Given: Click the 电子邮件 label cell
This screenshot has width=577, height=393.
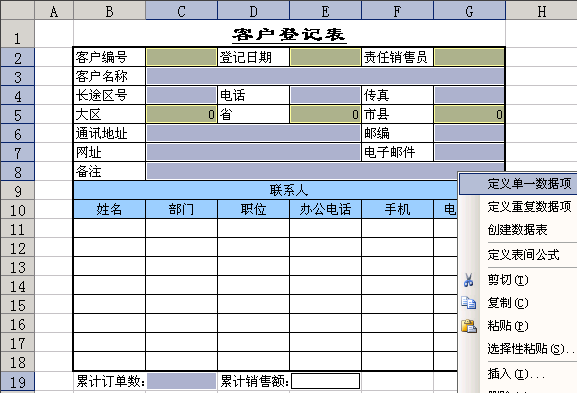Looking at the screenshot, I should click(x=397, y=152).
